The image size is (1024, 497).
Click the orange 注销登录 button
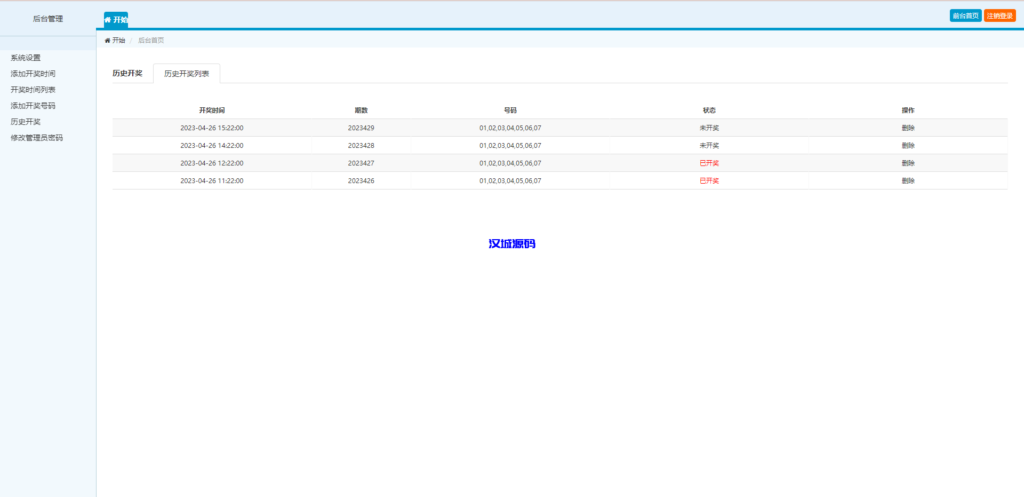click(x=999, y=16)
